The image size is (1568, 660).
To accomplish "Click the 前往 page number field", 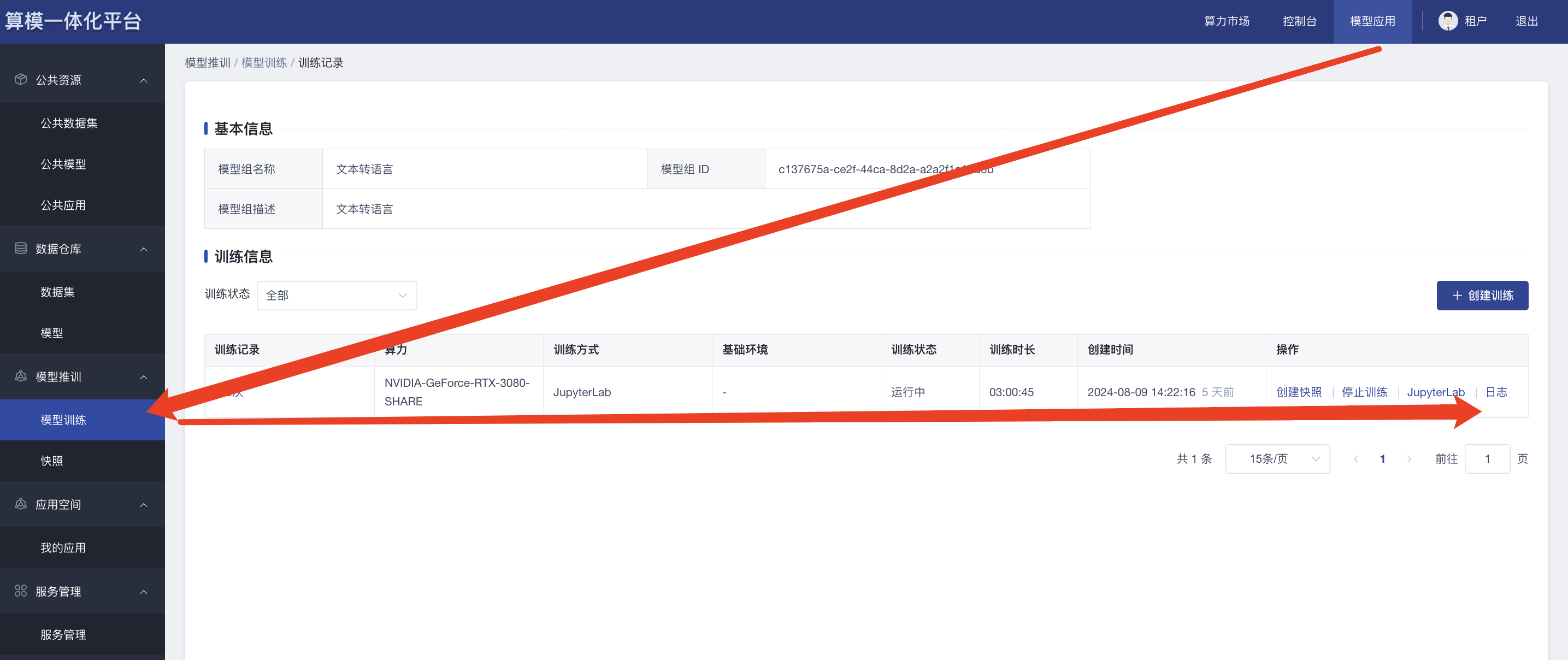I will tap(1487, 459).
